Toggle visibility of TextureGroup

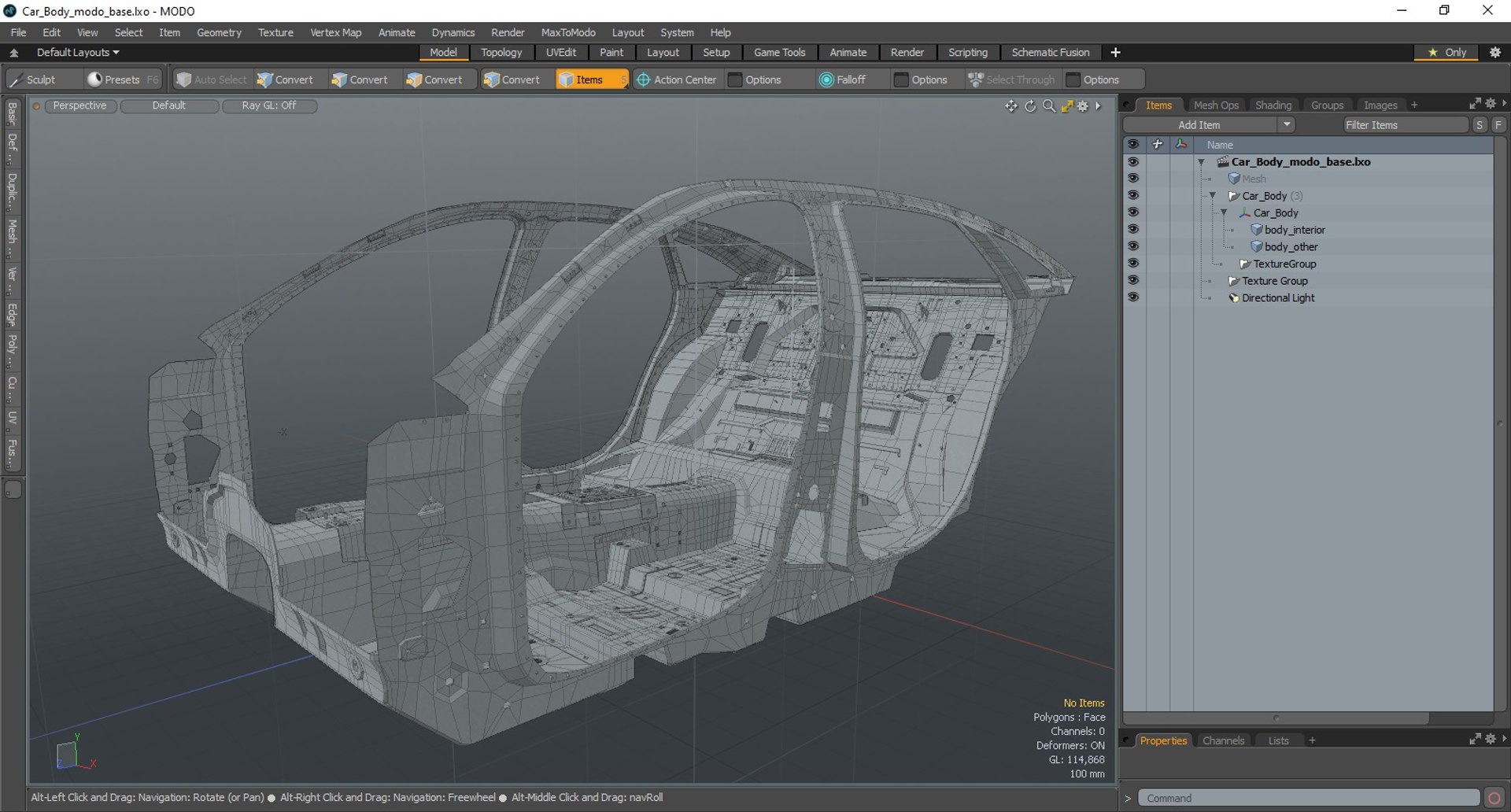[1133, 264]
